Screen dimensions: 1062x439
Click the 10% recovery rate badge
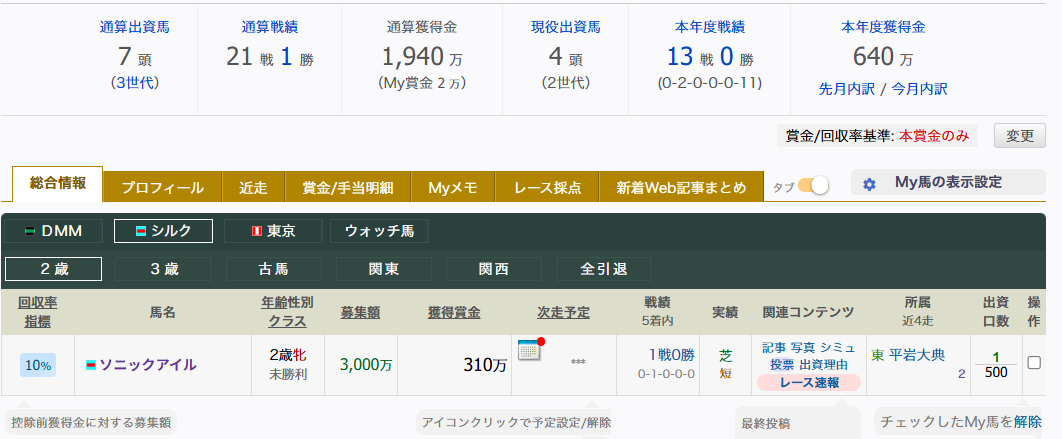(x=38, y=365)
